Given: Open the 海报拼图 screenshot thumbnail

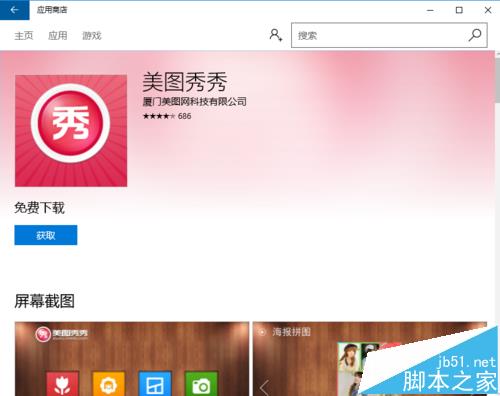Looking at the screenshot, I should point(369,359).
